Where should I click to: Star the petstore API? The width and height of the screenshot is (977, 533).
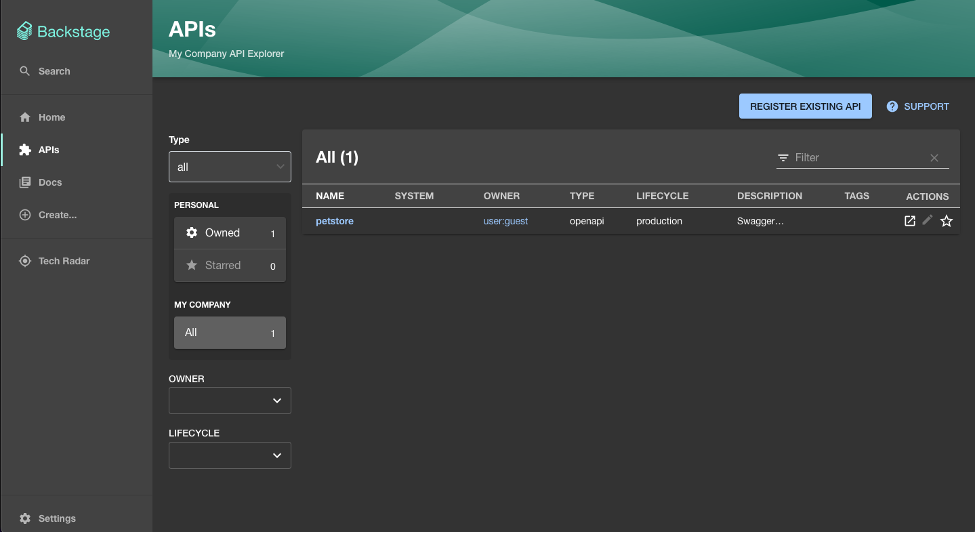946,221
